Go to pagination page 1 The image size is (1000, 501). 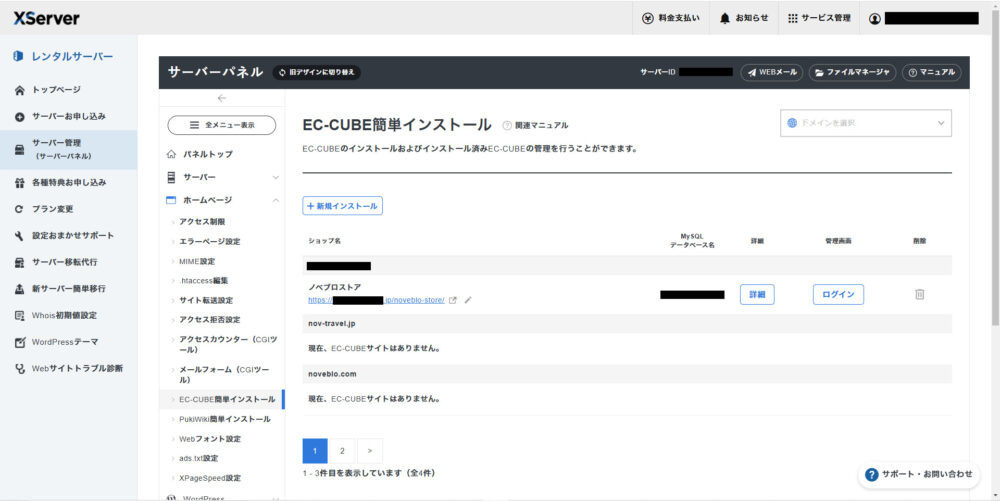click(315, 451)
